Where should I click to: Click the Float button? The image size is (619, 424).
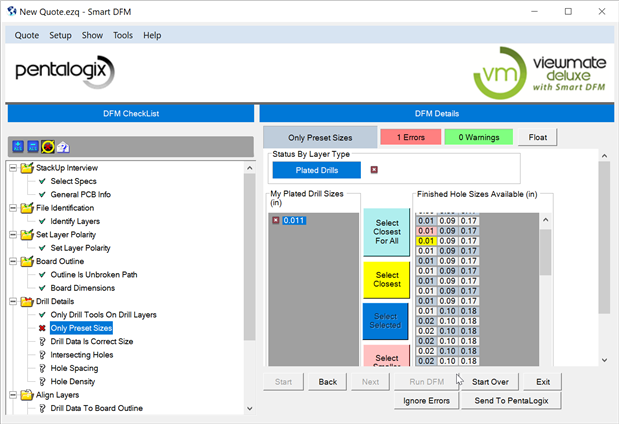(x=538, y=137)
